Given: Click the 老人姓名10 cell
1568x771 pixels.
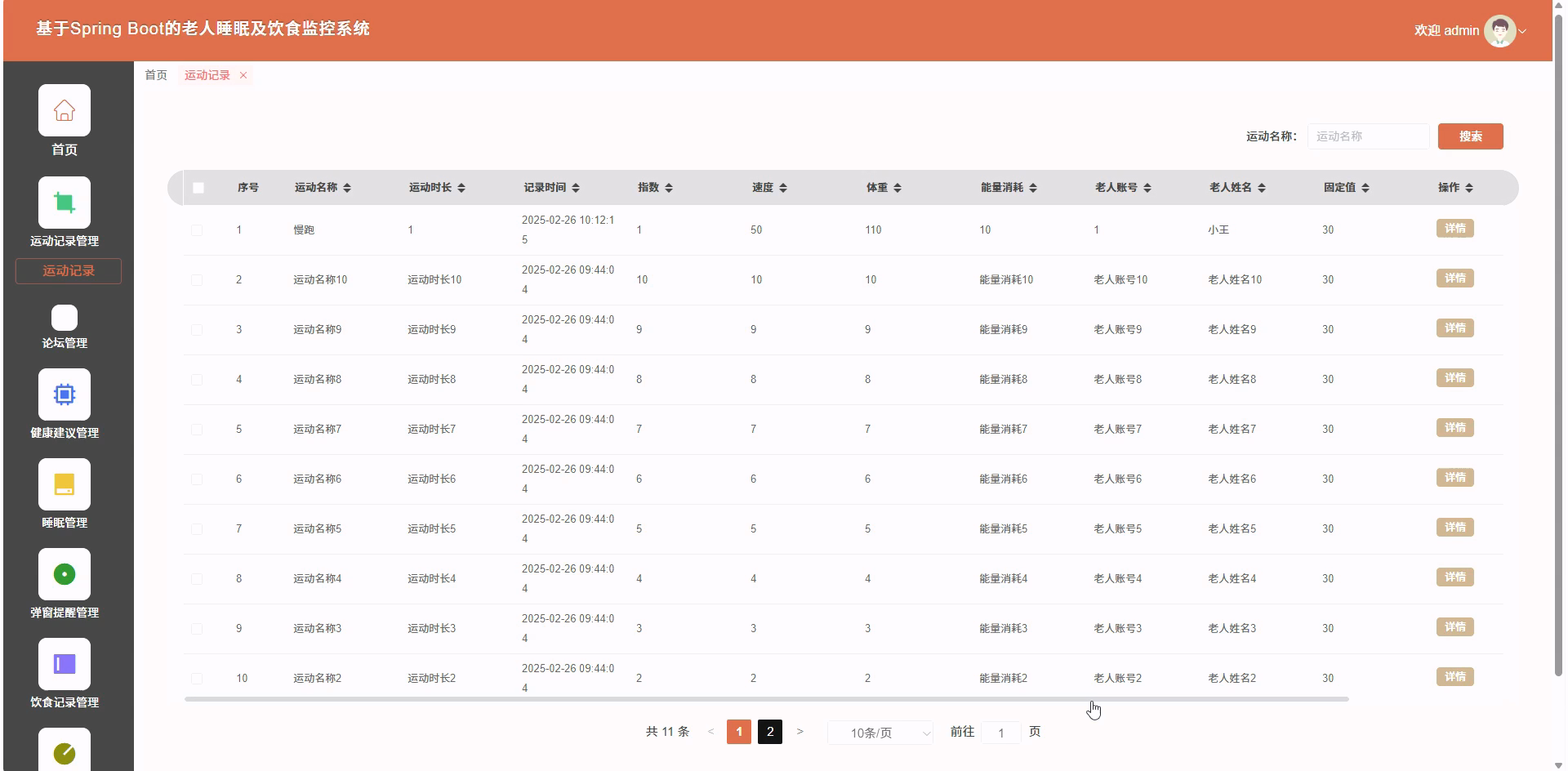Looking at the screenshot, I should (x=1235, y=280).
